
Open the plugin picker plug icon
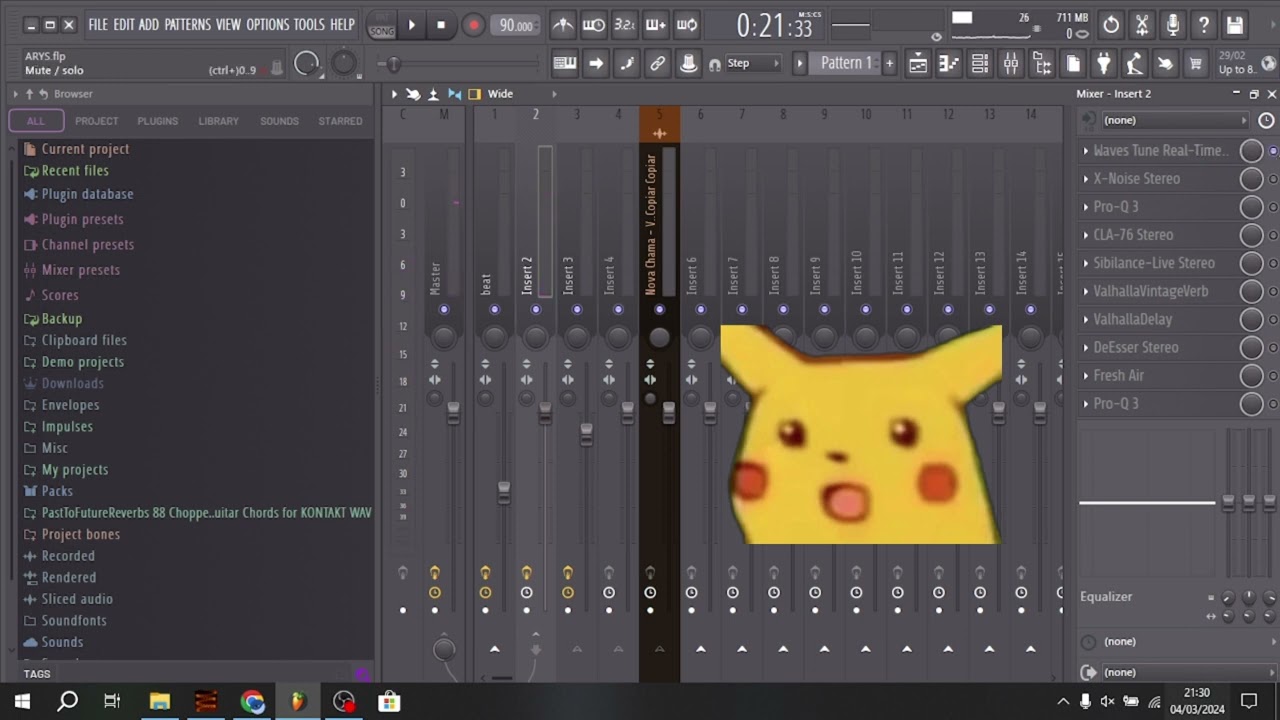[x=1104, y=64]
